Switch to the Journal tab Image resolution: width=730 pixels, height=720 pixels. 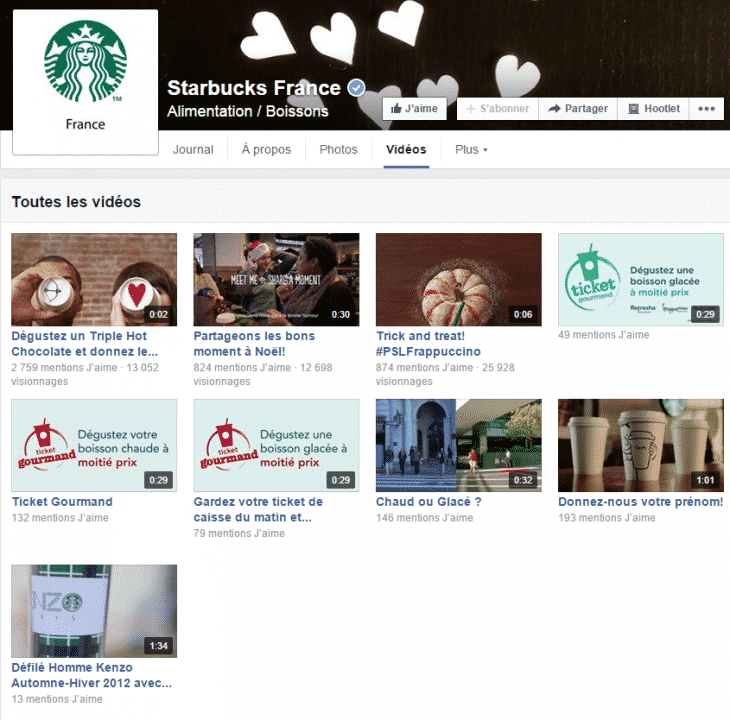tap(193, 150)
